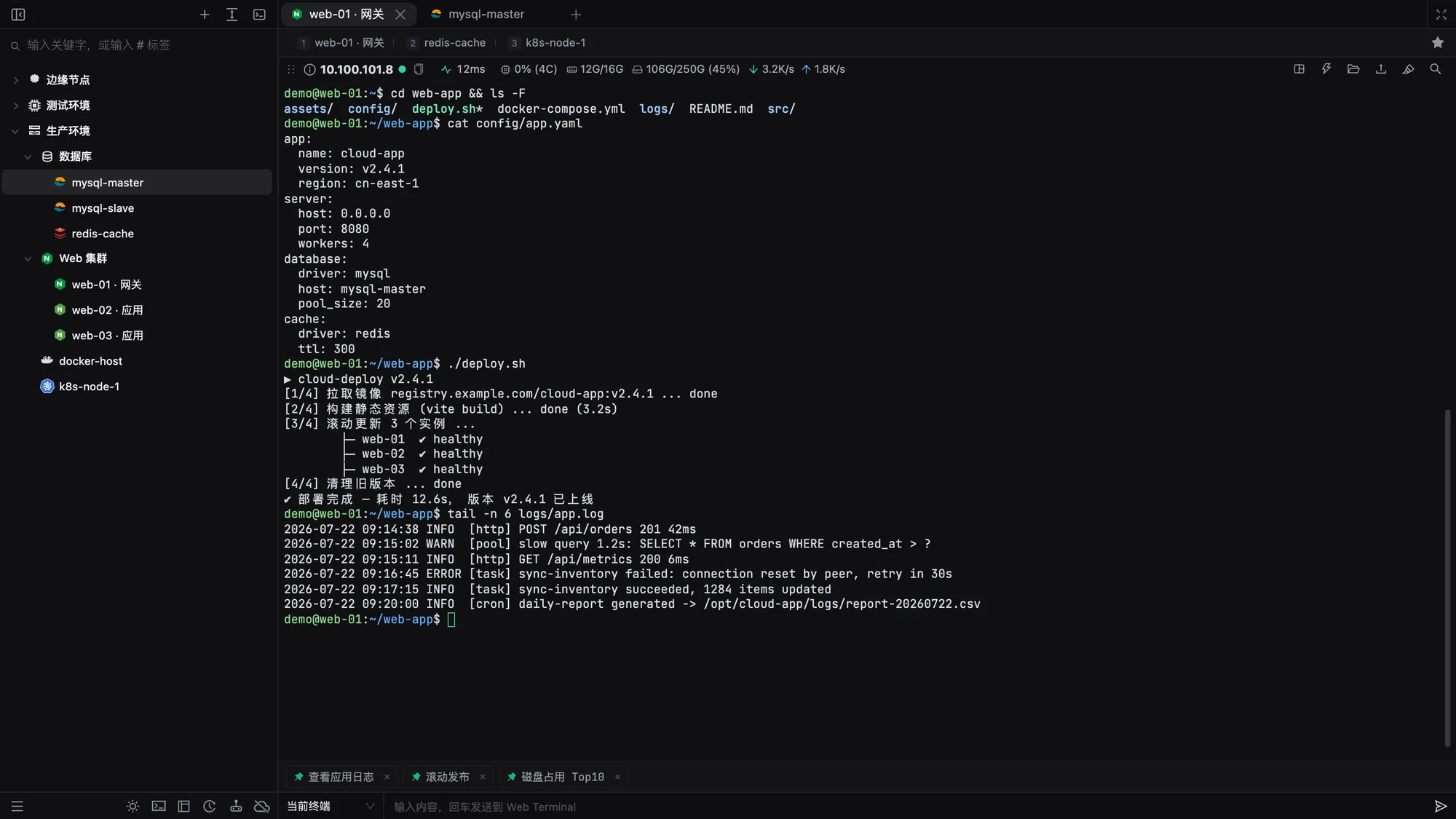Open a new tab with the plus button

pyautogui.click(x=576, y=15)
